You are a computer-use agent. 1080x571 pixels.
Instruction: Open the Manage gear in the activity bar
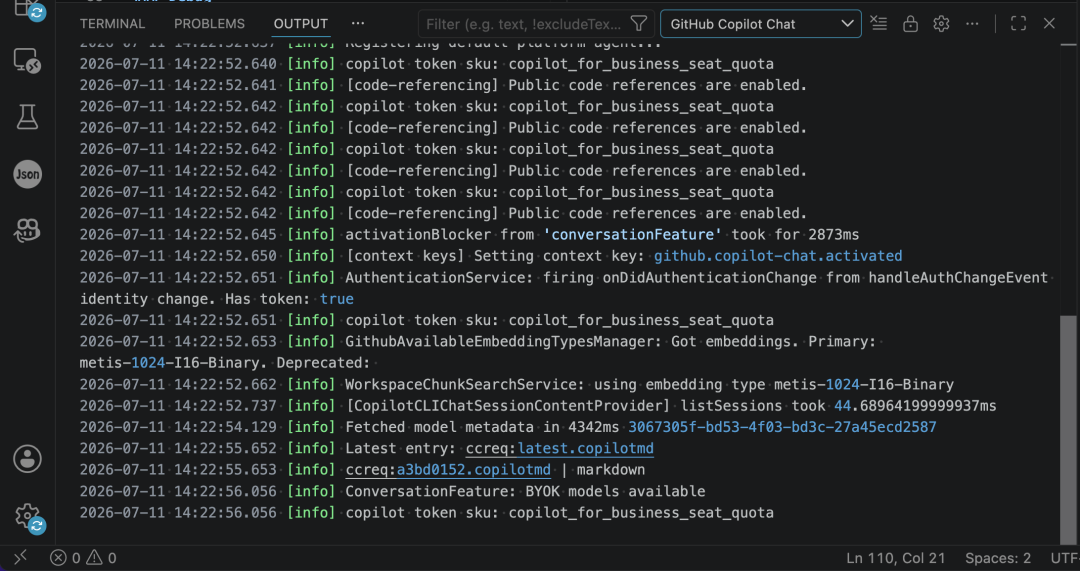[28, 515]
